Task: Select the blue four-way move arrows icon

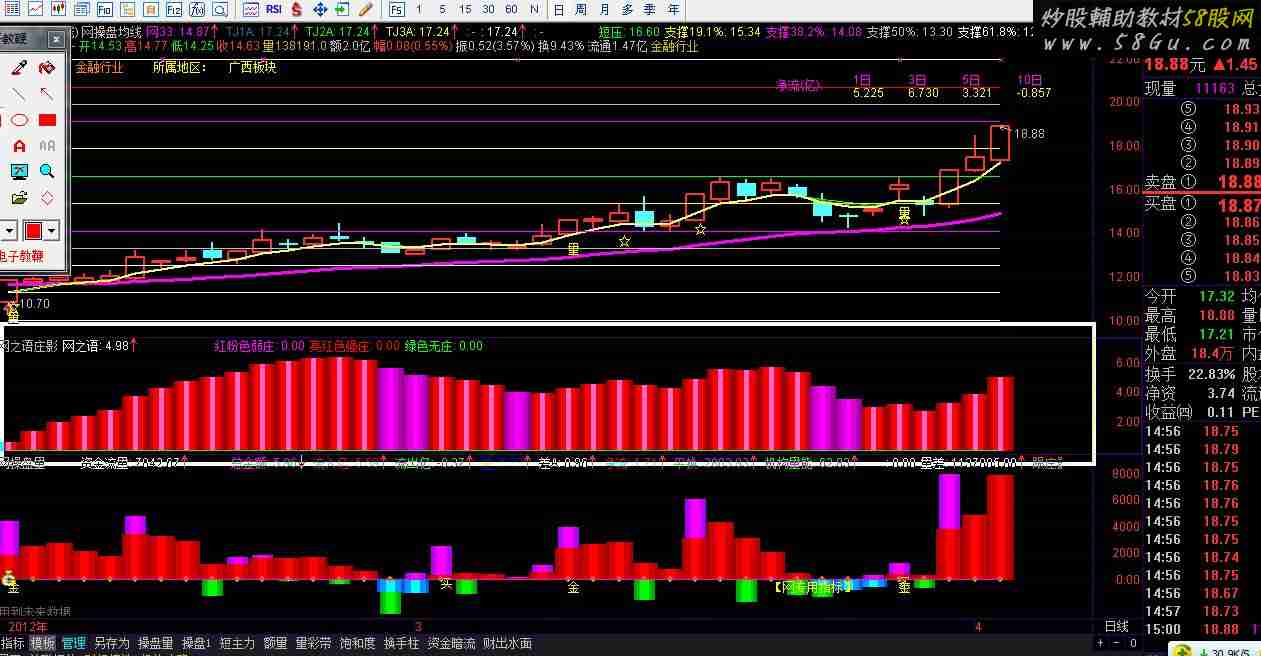Action: [320, 9]
